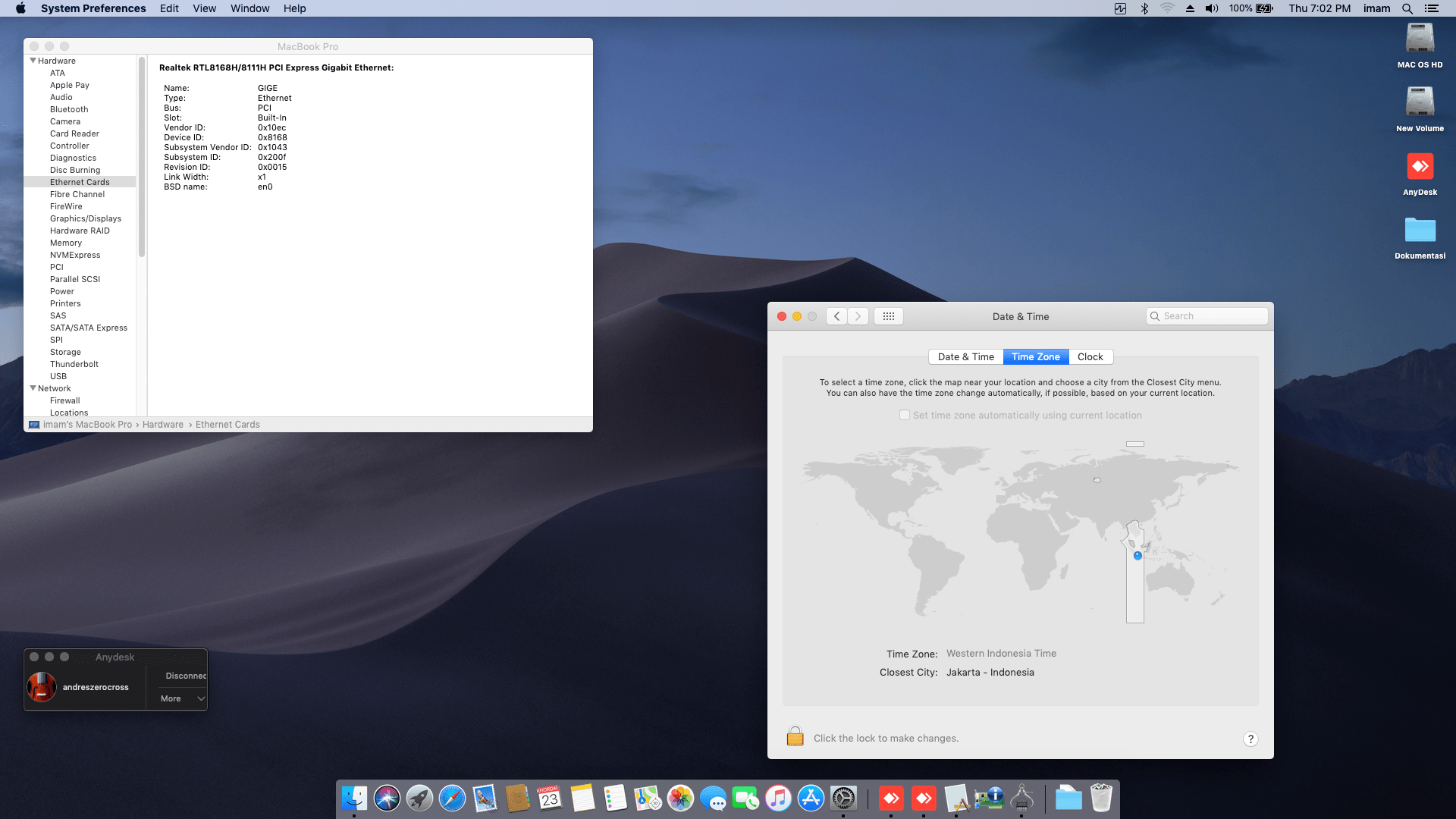This screenshot has height=819, width=1456.
Task: Select SATA/SATA Express in sidebar
Action: pos(89,328)
